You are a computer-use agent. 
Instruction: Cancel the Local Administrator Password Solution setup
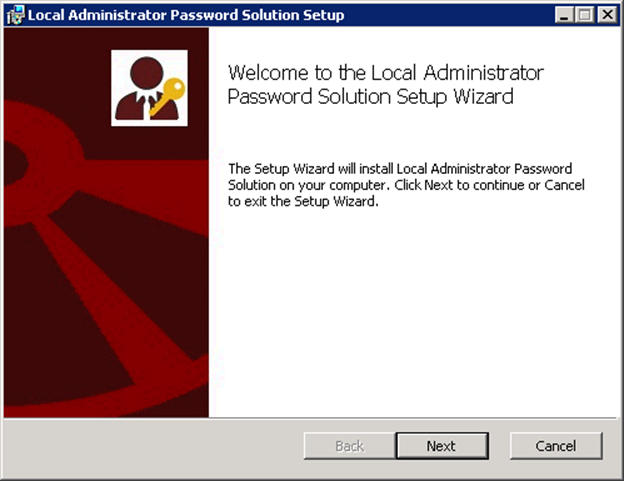coord(556,446)
